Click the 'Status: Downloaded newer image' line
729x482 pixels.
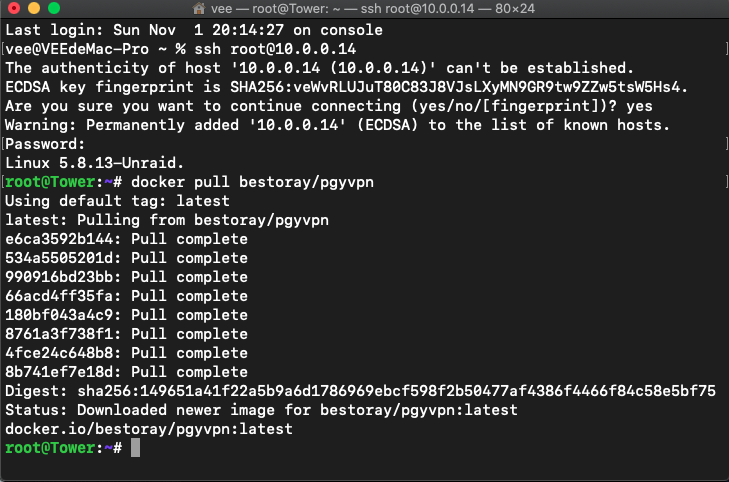coord(261,410)
